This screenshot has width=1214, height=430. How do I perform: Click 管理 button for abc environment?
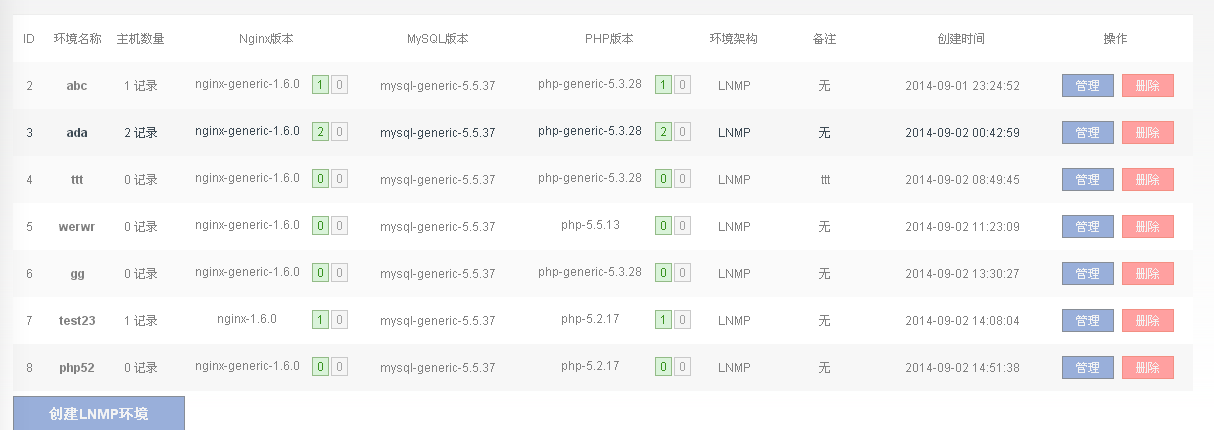[x=1087, y=86]
